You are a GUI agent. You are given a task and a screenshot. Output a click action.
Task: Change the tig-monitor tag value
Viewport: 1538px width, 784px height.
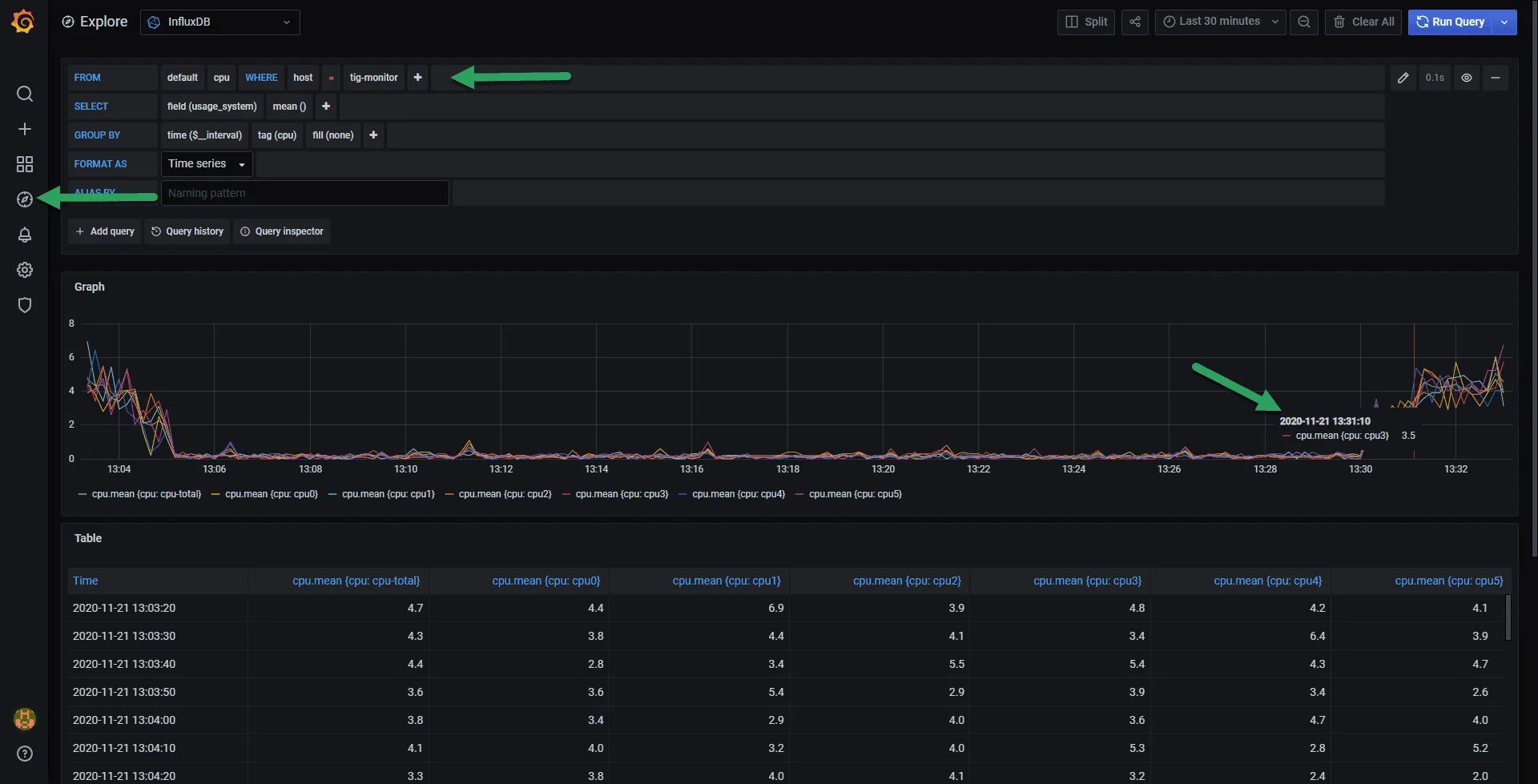[x=374, y=78]
